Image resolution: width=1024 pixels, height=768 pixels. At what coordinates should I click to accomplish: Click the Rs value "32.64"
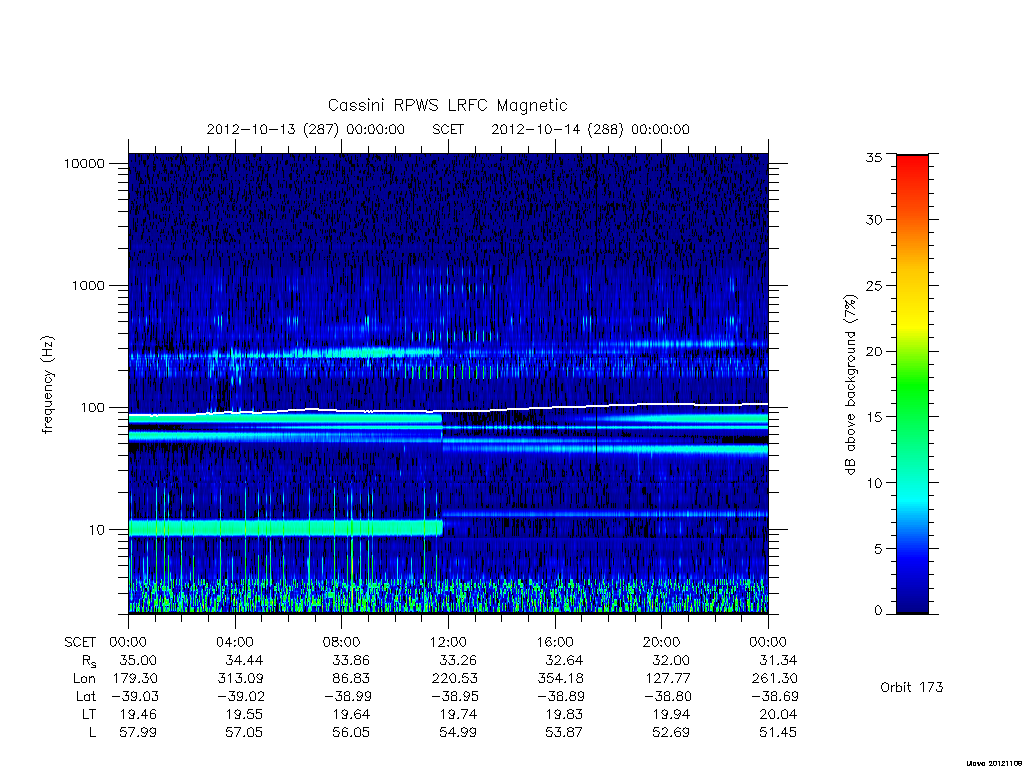(x=564, y=660)
